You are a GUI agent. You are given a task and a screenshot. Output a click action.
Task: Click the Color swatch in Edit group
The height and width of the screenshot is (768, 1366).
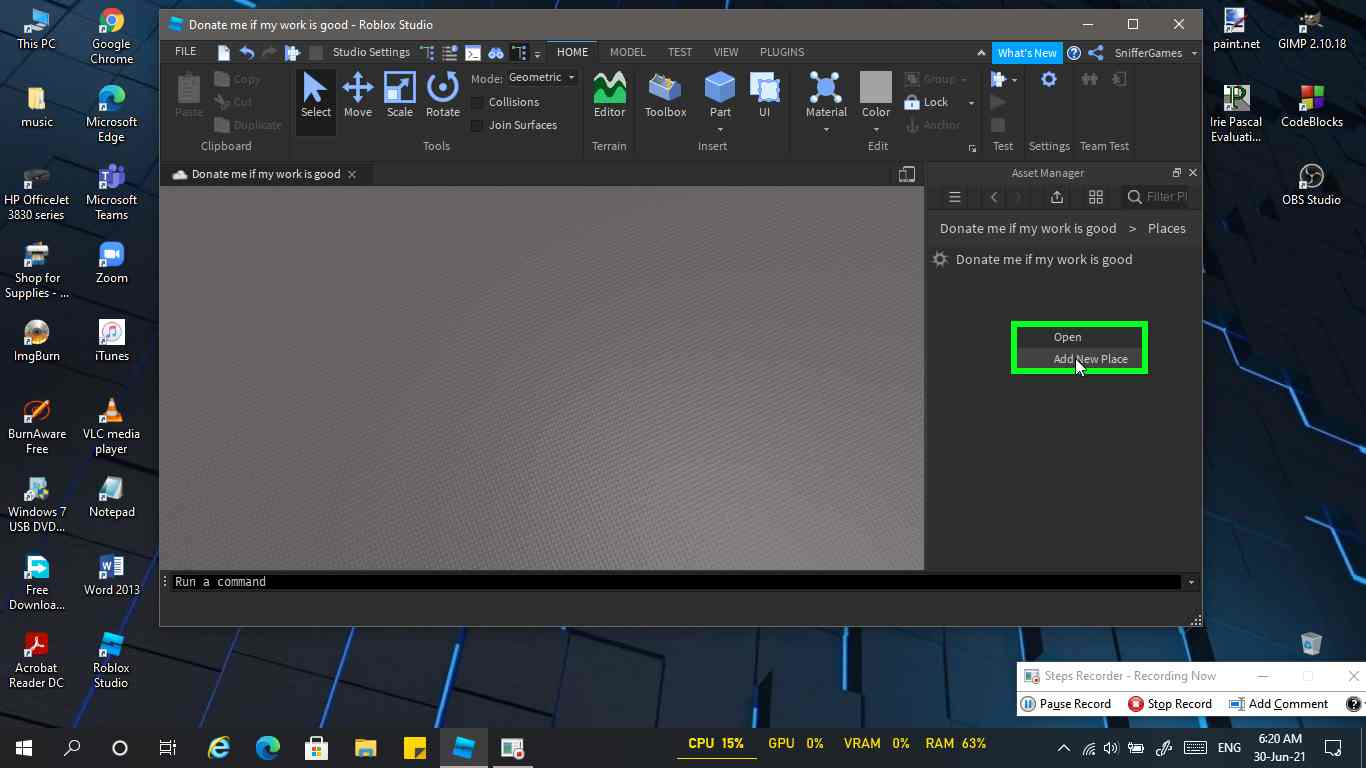(x=876, y=87)
